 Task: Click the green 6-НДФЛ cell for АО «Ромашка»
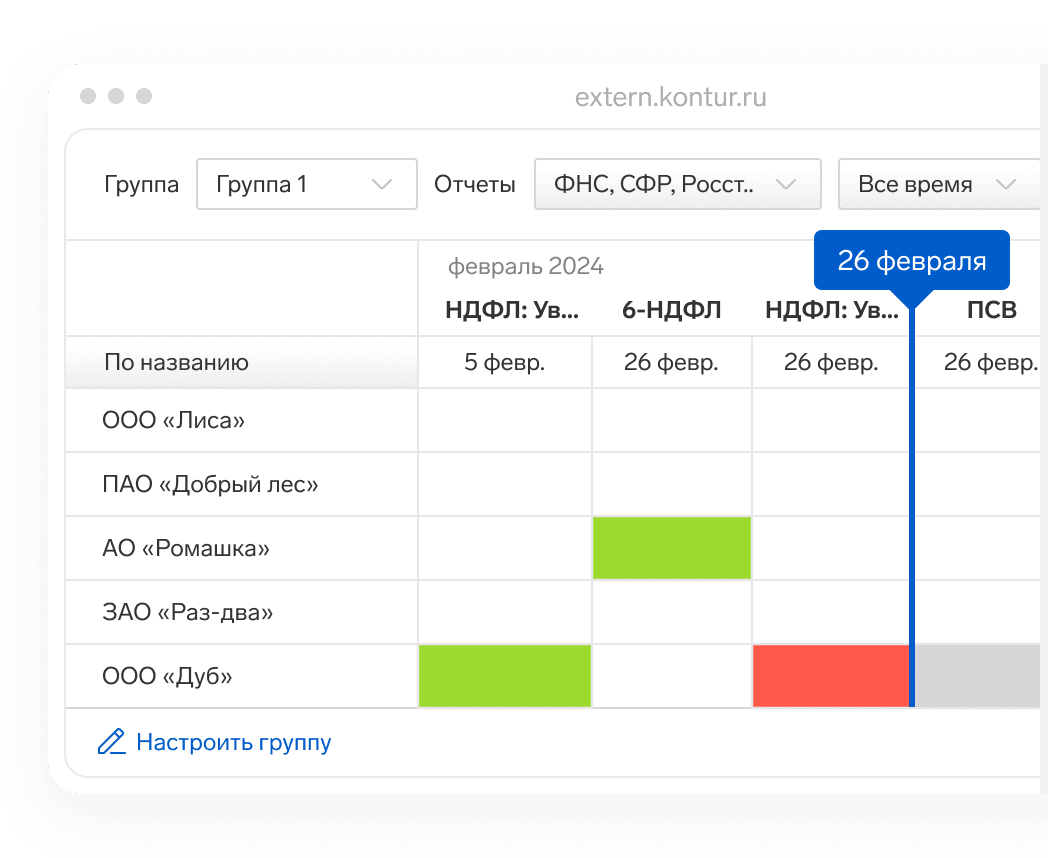tap(671, 548)
